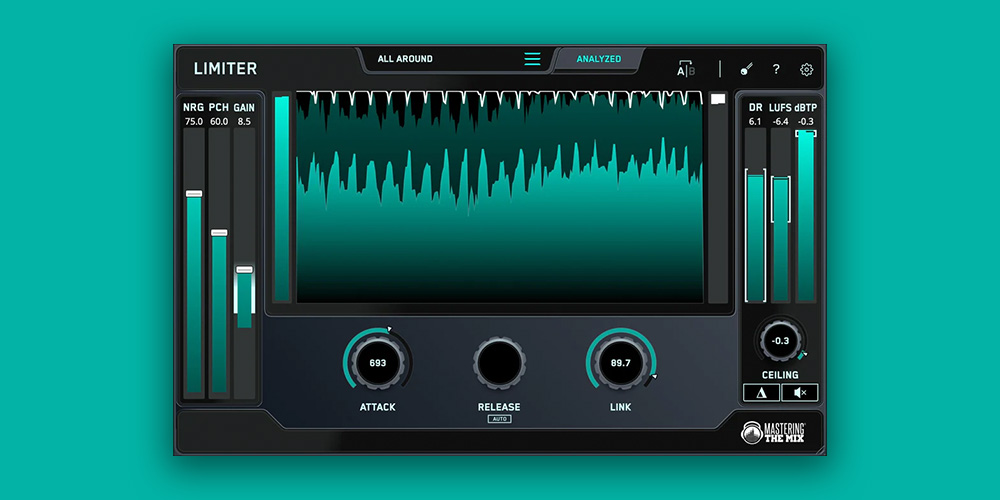Toggle the A|B comparison icon
Viewport: 1000px width, 500px height.
click(x=685, y=69)
